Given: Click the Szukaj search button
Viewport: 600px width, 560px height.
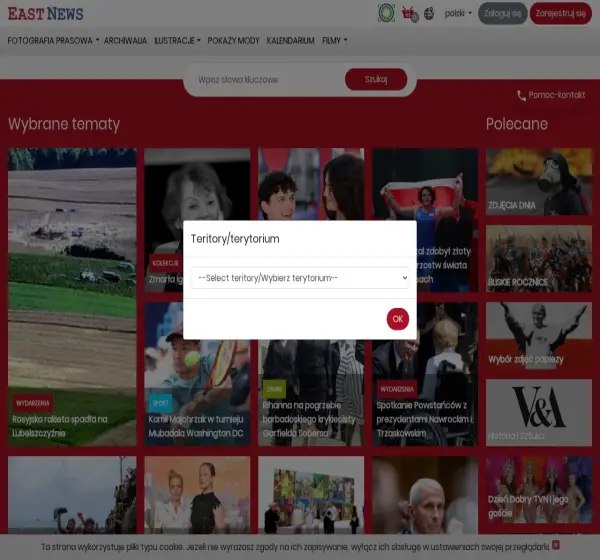Looking at the screenshot, I should point(376,79).
